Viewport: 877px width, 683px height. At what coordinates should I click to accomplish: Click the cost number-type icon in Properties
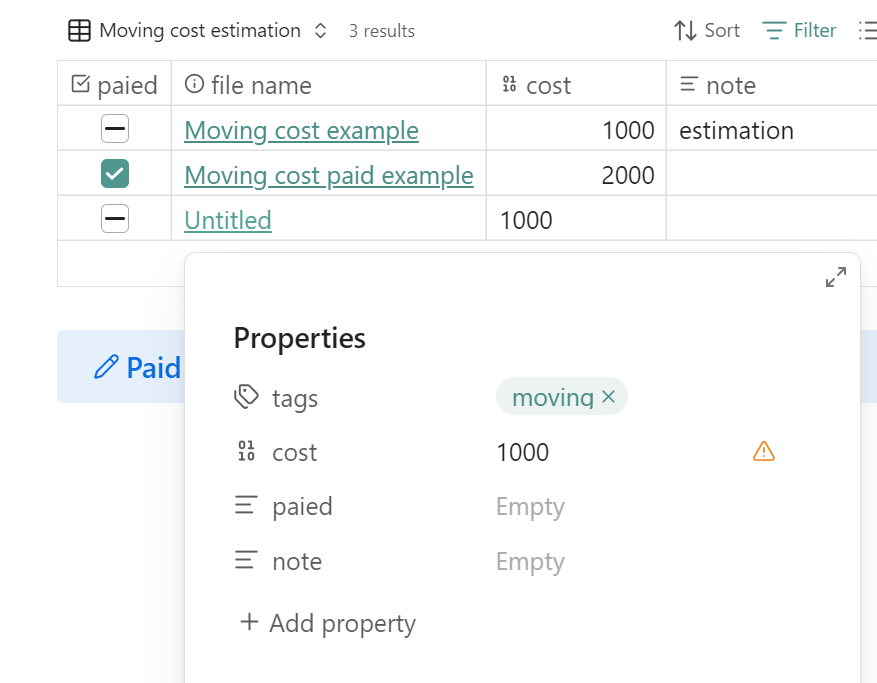tap(246, 452)
